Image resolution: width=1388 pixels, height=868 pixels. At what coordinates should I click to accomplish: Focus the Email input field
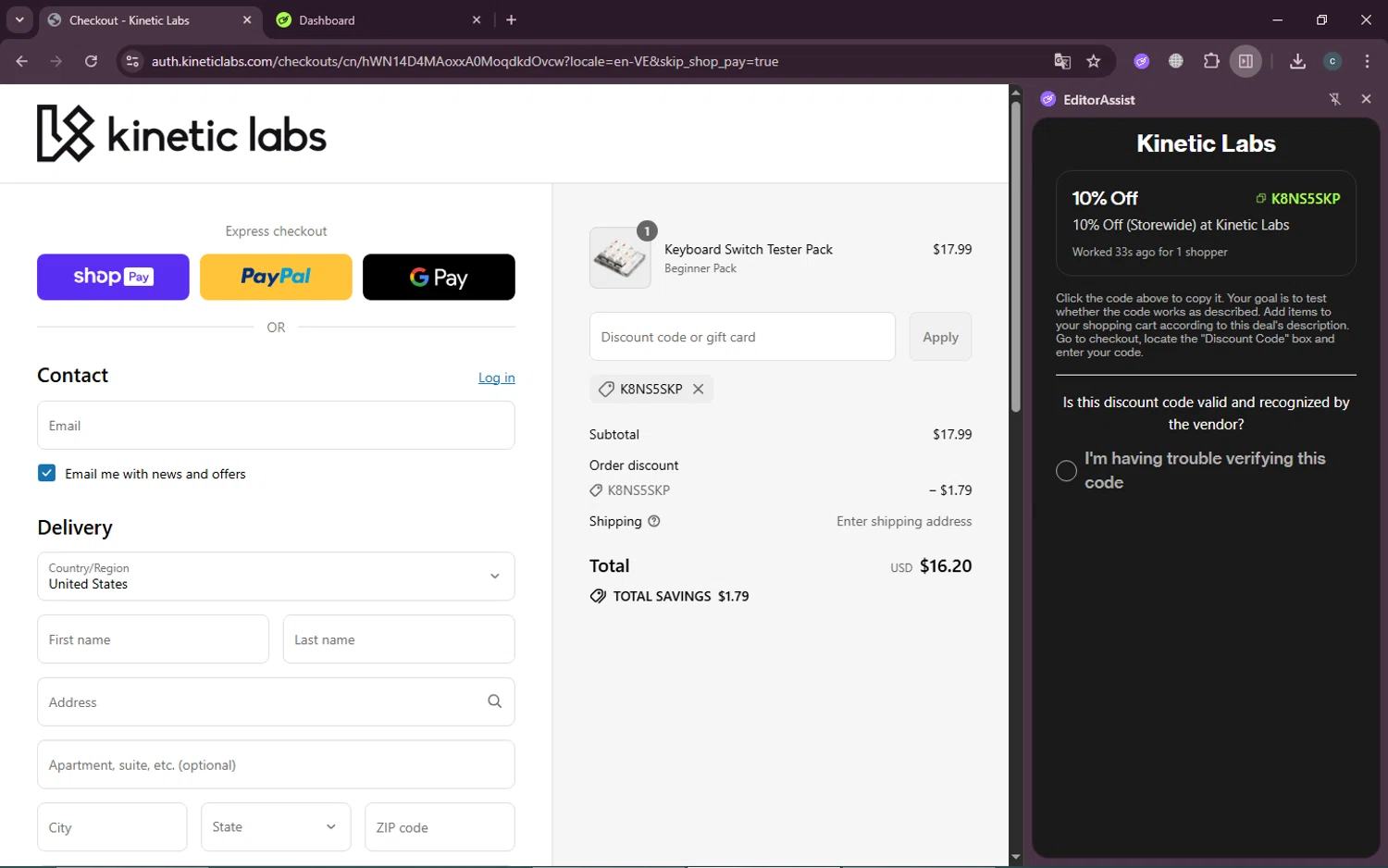276,426
